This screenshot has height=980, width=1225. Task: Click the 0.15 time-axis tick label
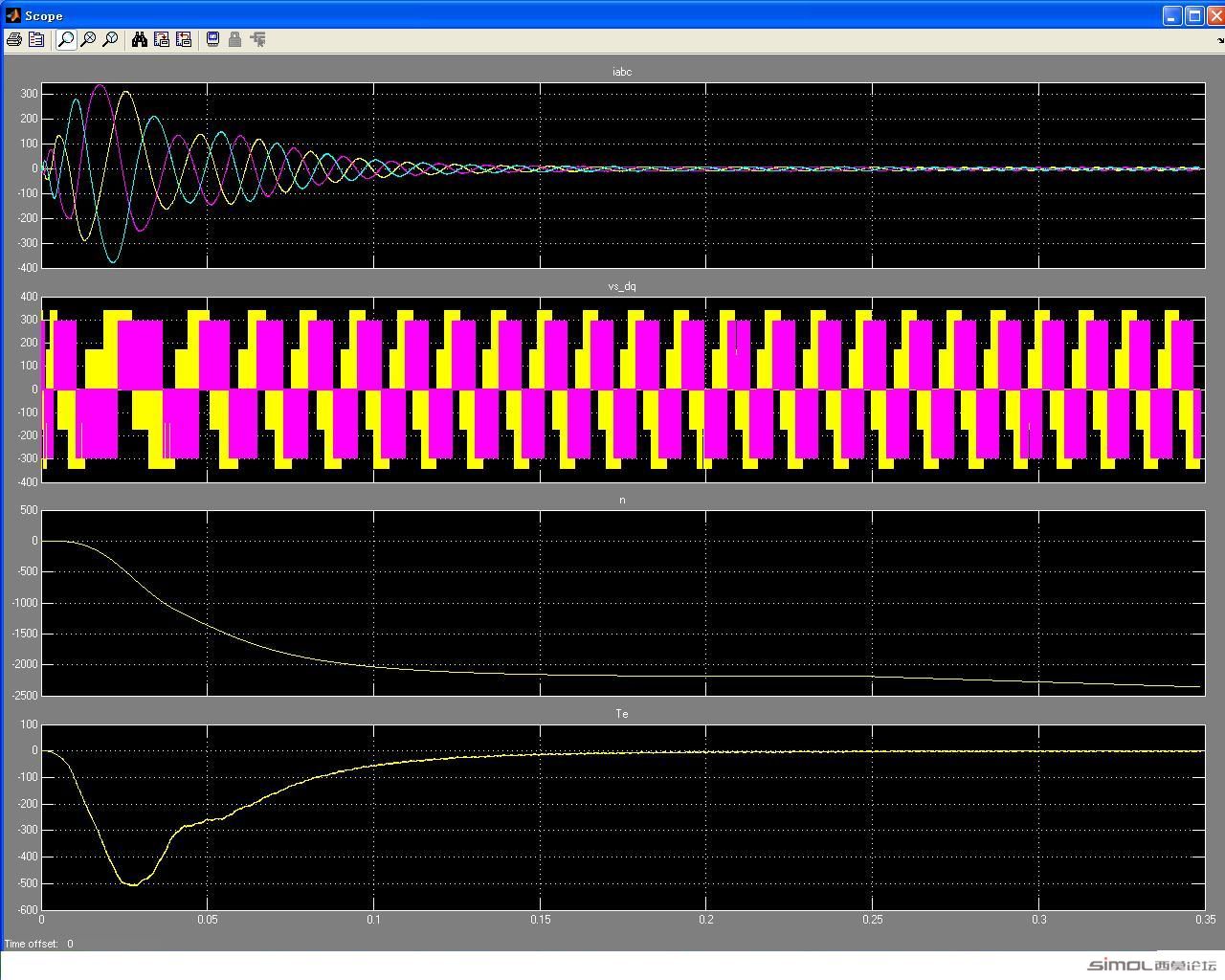(540, 920)
